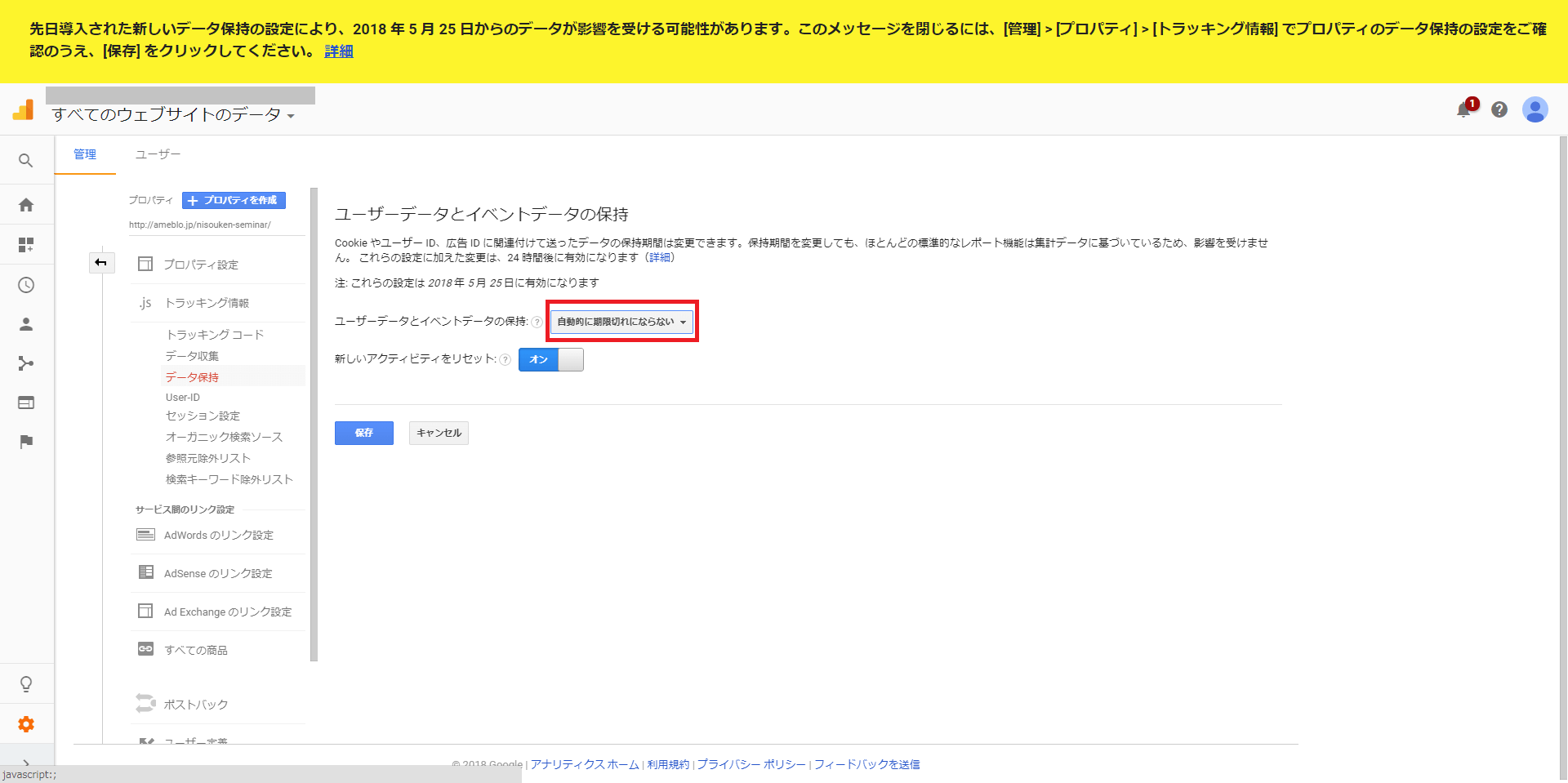1568x783 pixels.
Task: Collapse the トラッキング情報 section
Action: pos(207,303)
